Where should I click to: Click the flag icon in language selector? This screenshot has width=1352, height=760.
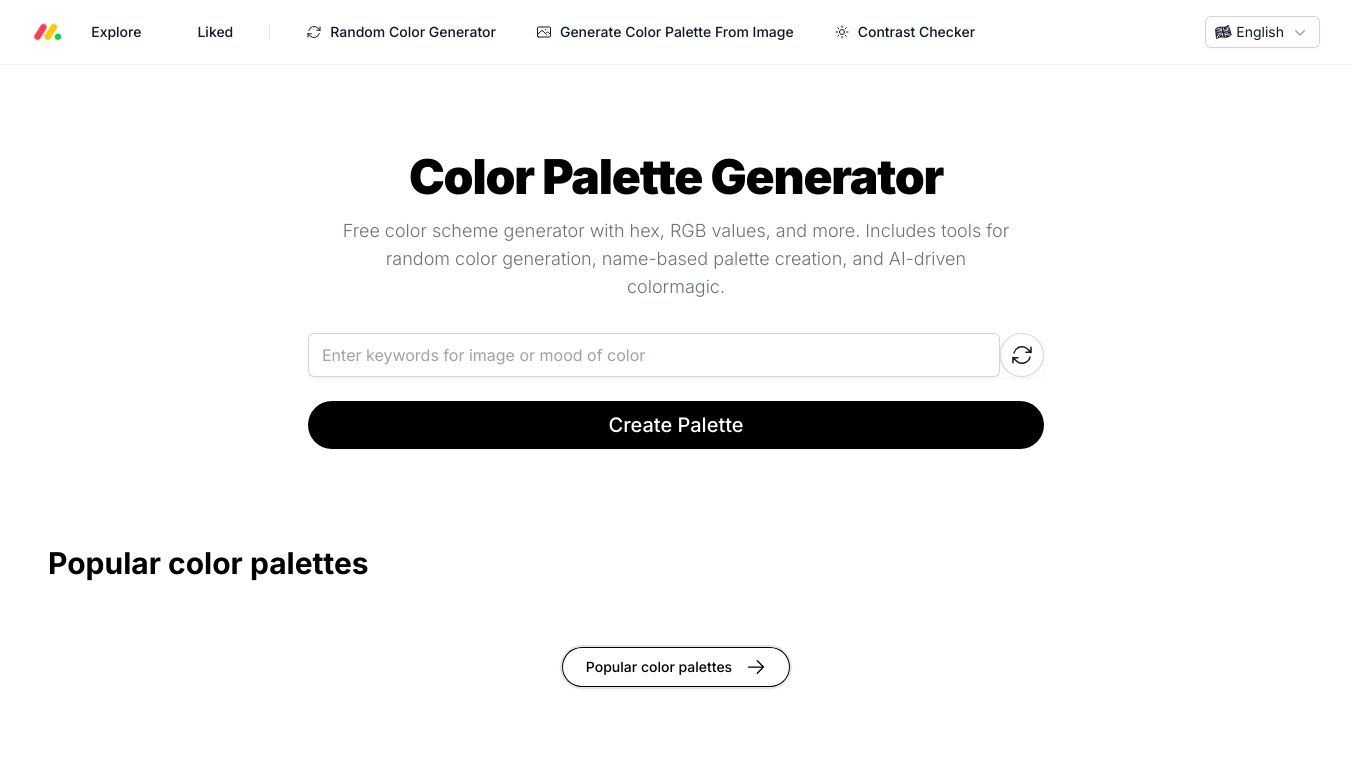(x=1223, y=32)
